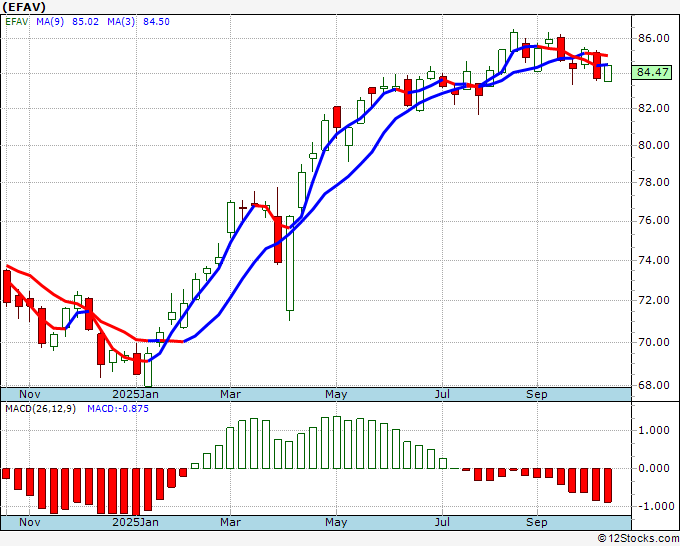The image size is (680, 546).
Task: Click the -1.000 MACD axis label
Action: coord(654,506)
